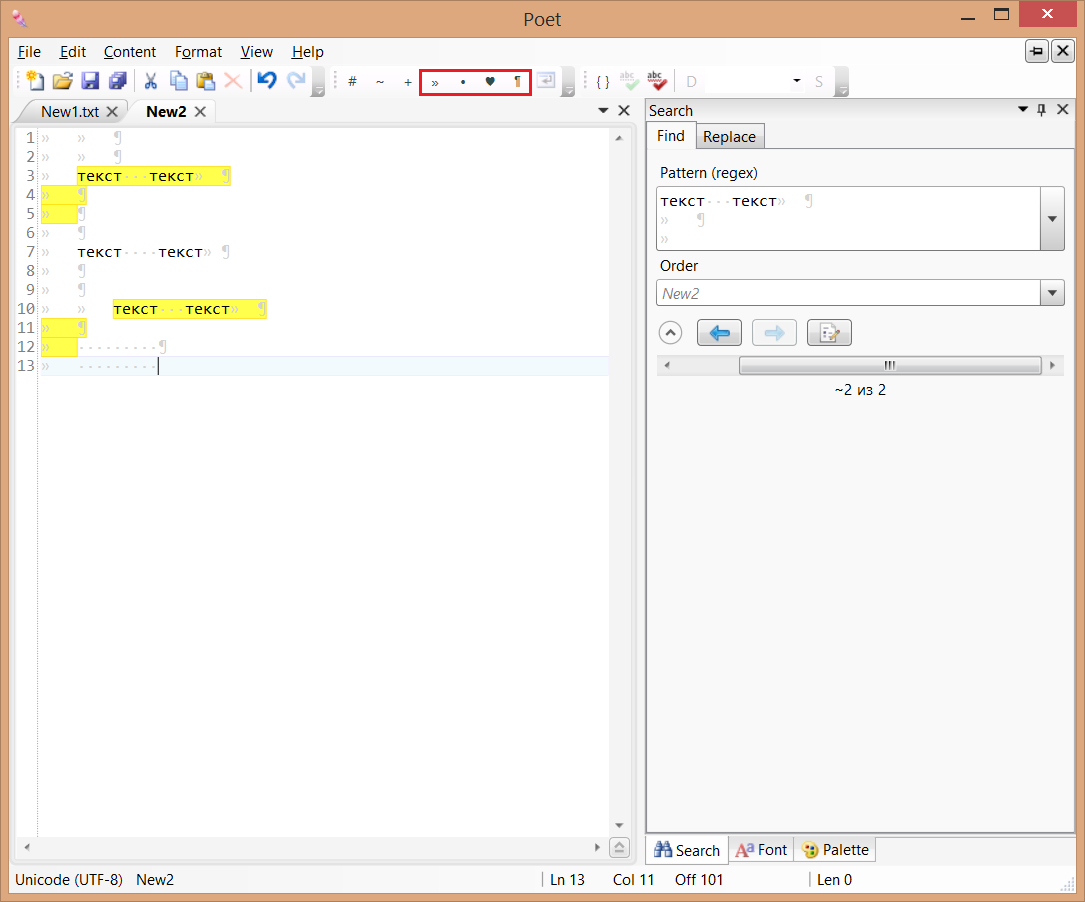Toggle tab marker » display
1085x902 pixels.
(435, 82)
